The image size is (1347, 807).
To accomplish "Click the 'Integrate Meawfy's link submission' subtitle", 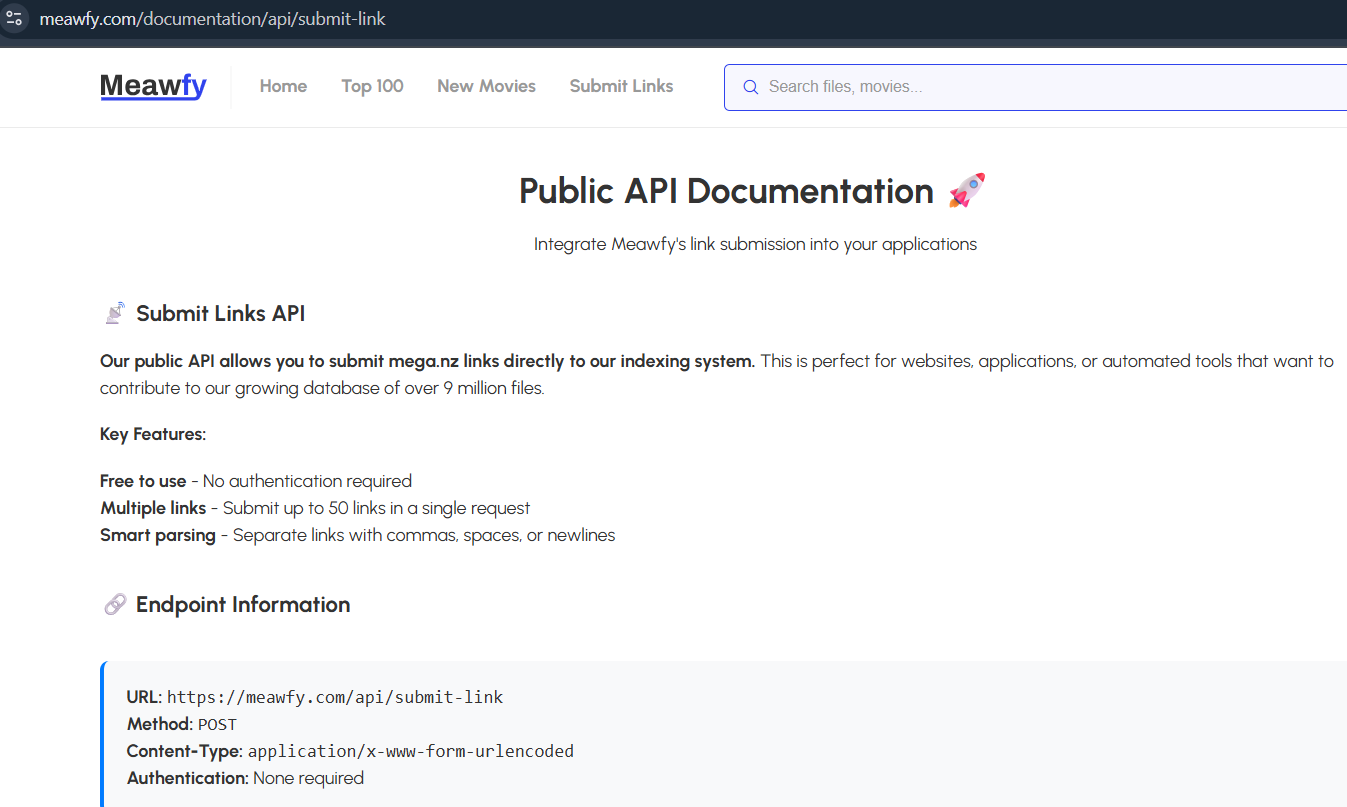I will coord(755,244).
